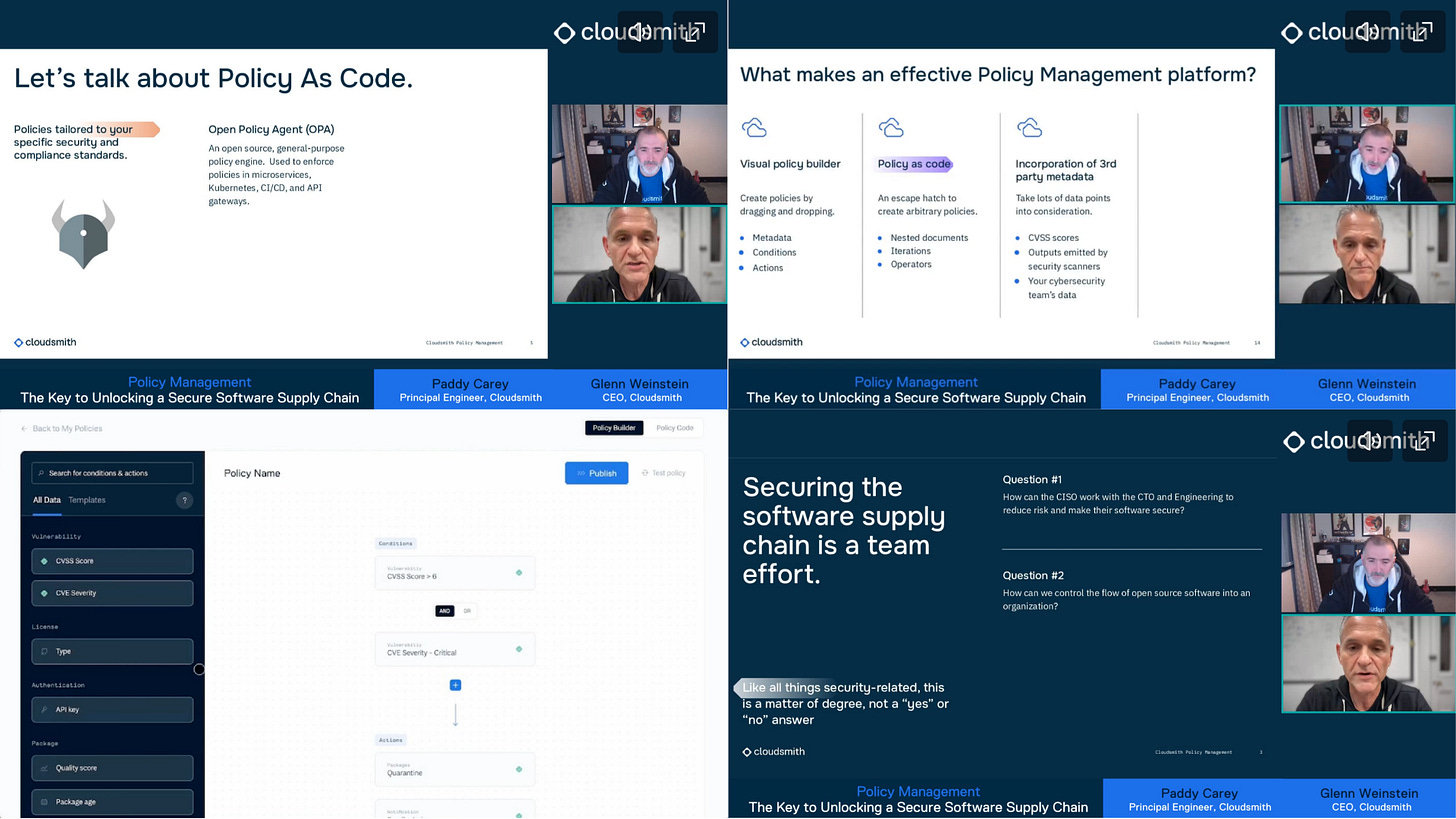The width and height of the screenshot is (1456, 819).
Task: Select the OR operator between conditions
Action: [467, 611]
